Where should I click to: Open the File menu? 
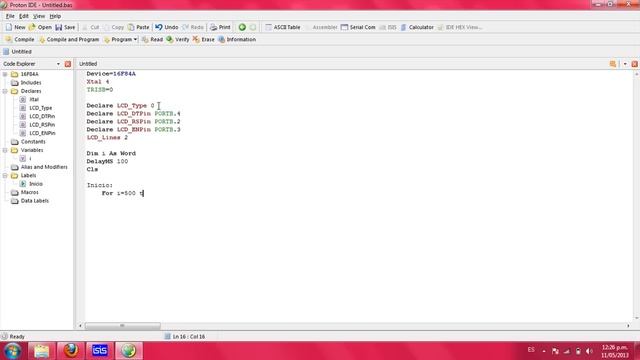tap(10, 16)
